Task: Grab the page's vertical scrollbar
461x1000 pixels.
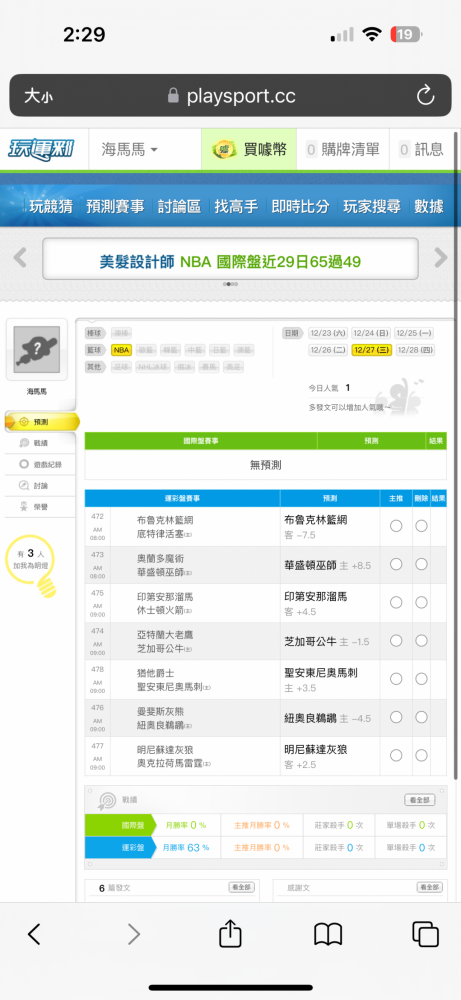Action: [x=456, y=454]
